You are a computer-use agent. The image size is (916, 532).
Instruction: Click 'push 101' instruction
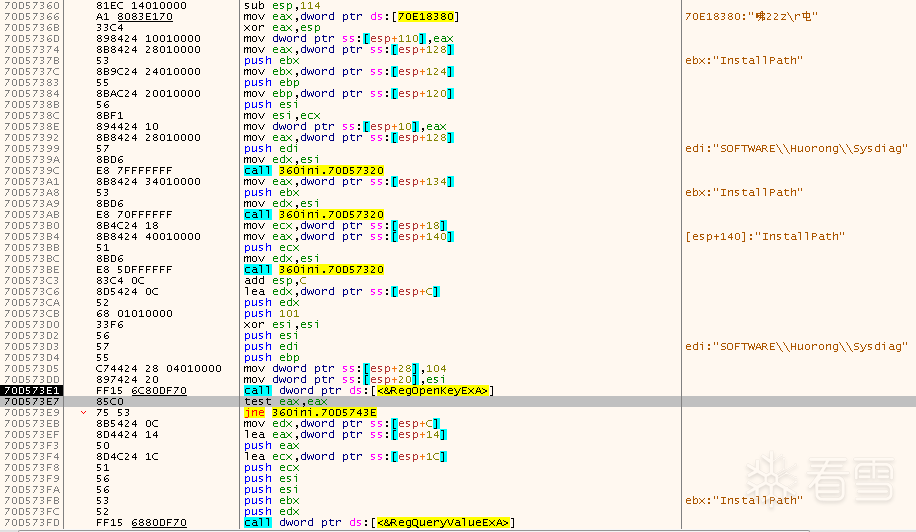(272, 314)
